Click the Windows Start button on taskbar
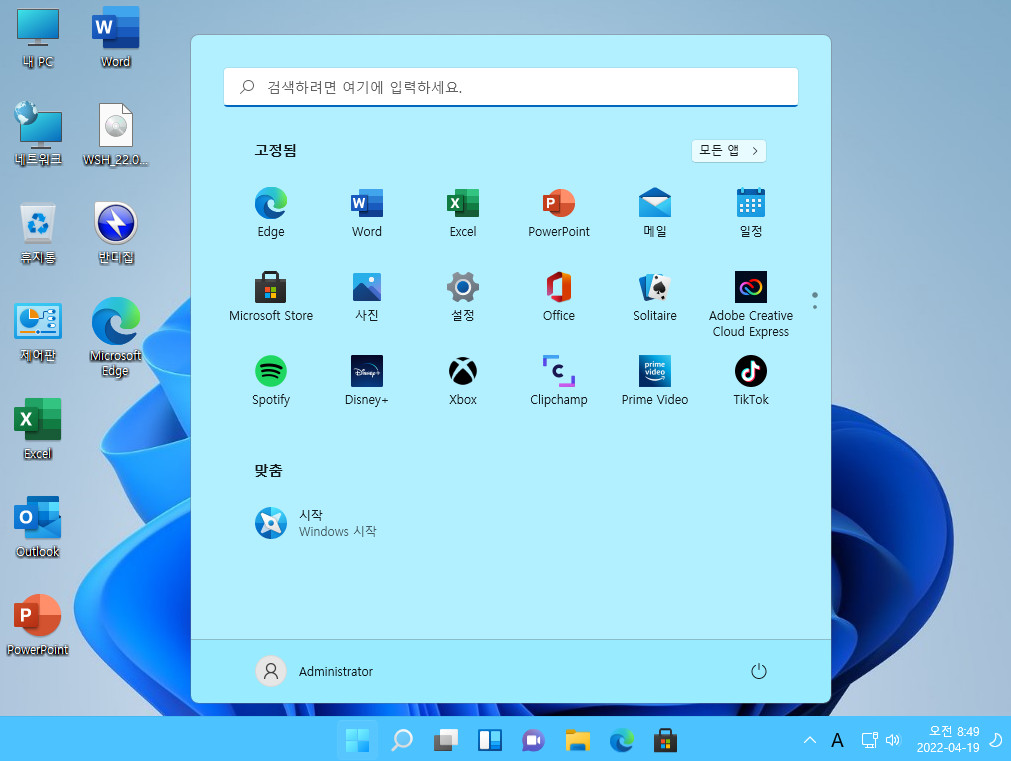Image resolution: width=1011 pixels, height=761 pixels. click(x=357, y=740)
